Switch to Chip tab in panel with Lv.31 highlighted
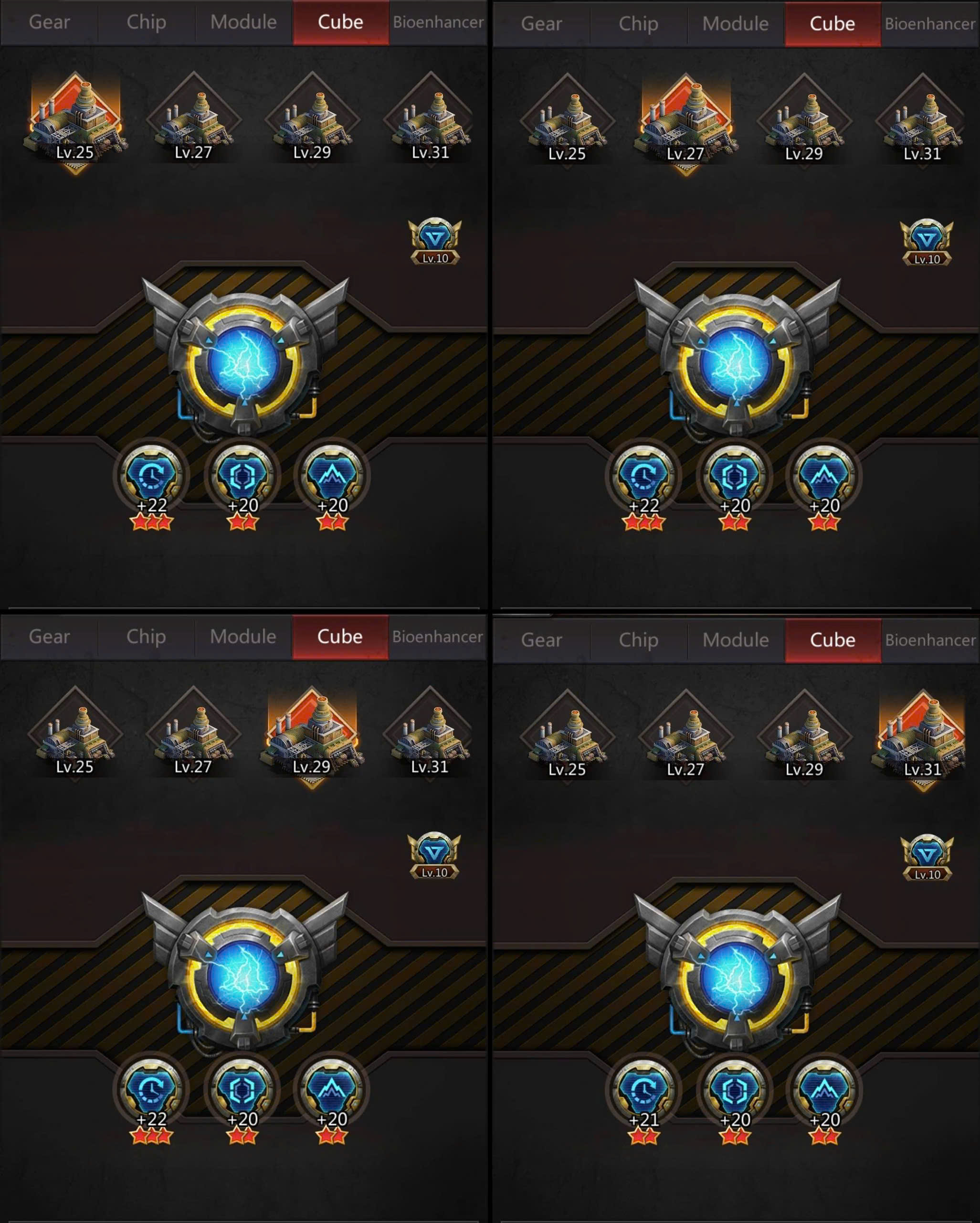The width and height of the screenshot is (980, 1223). click(639, 640)
